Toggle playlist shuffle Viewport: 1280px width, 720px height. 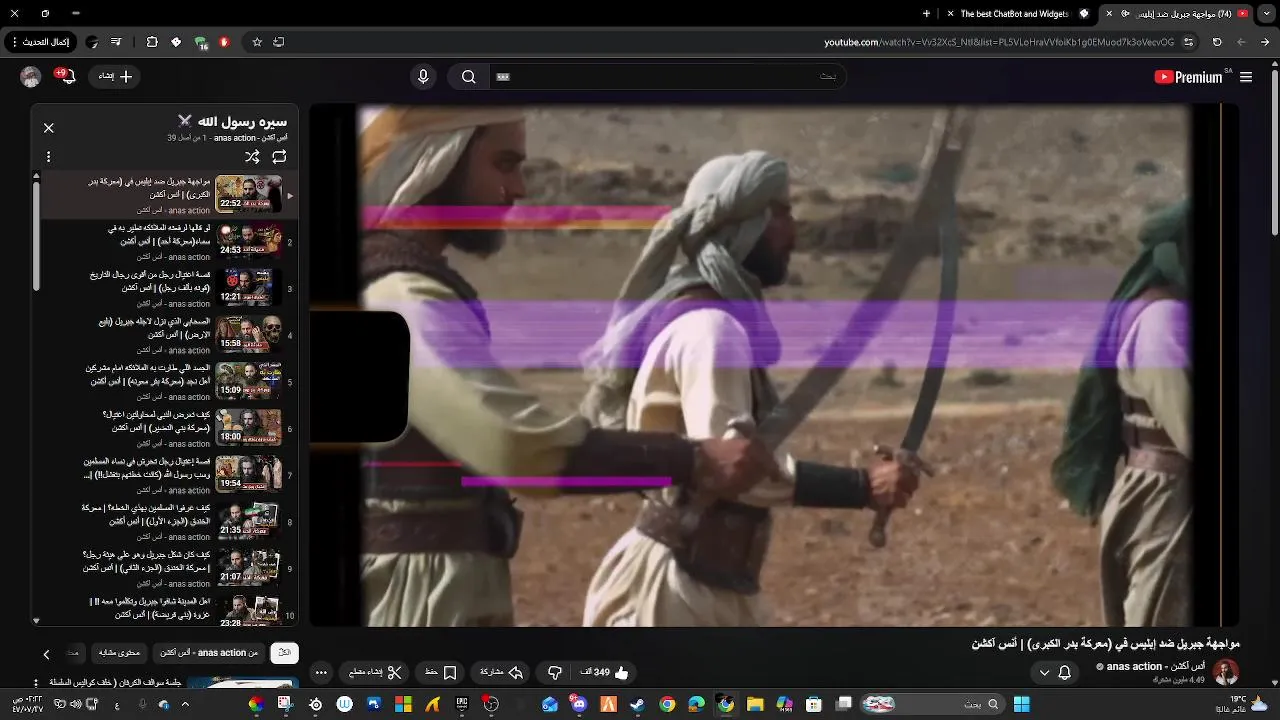[x=252, y=157]
